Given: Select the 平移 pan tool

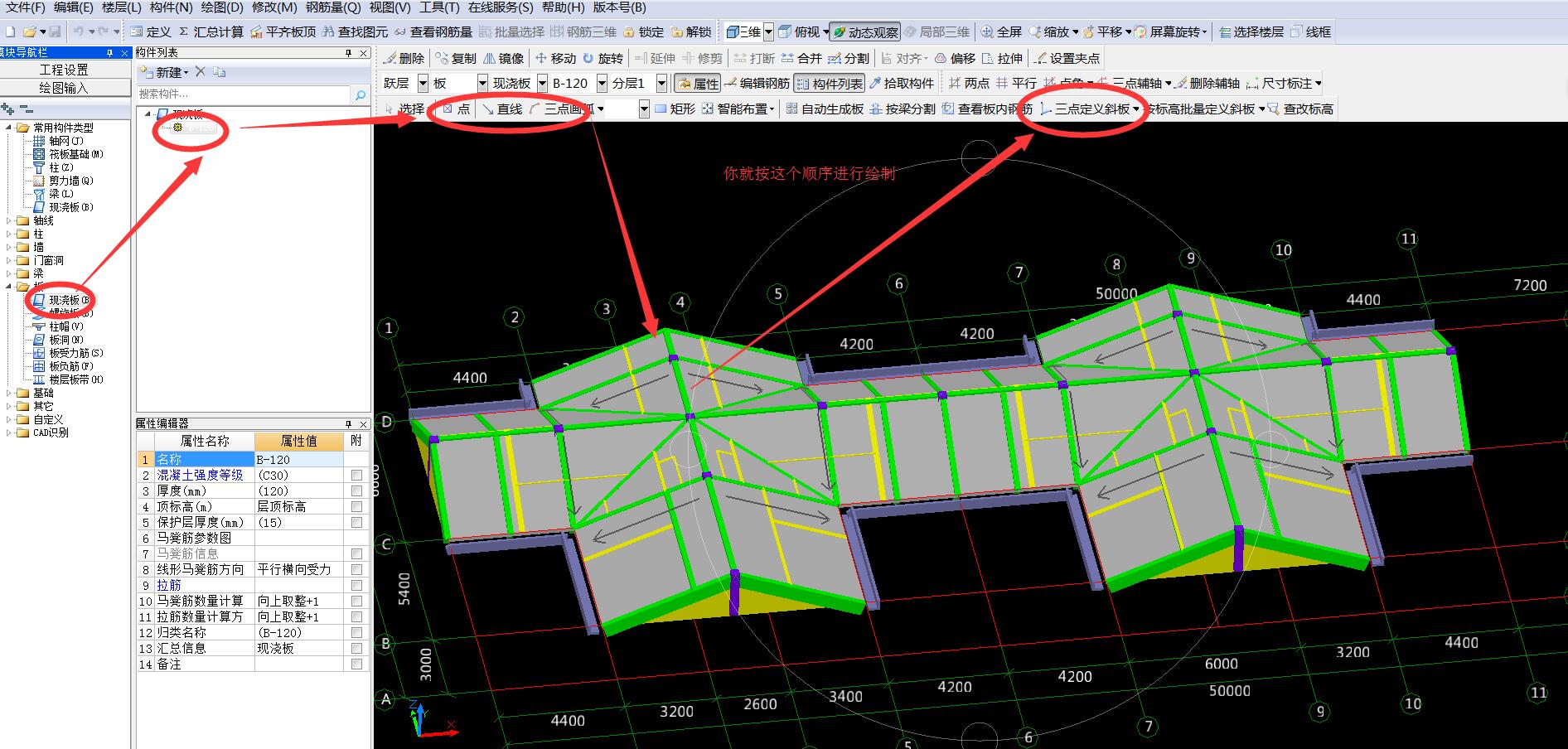Looking at the screenshot, I should click(x=1104, y=31).
